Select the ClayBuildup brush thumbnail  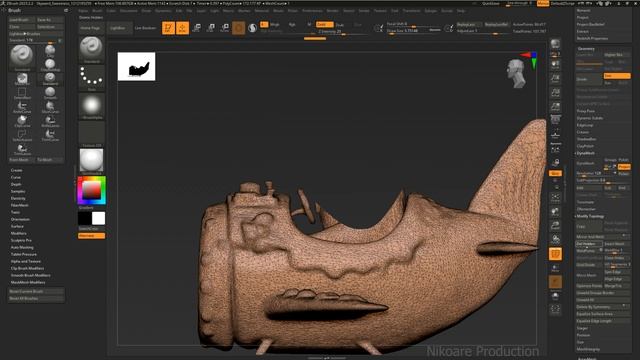50,64
